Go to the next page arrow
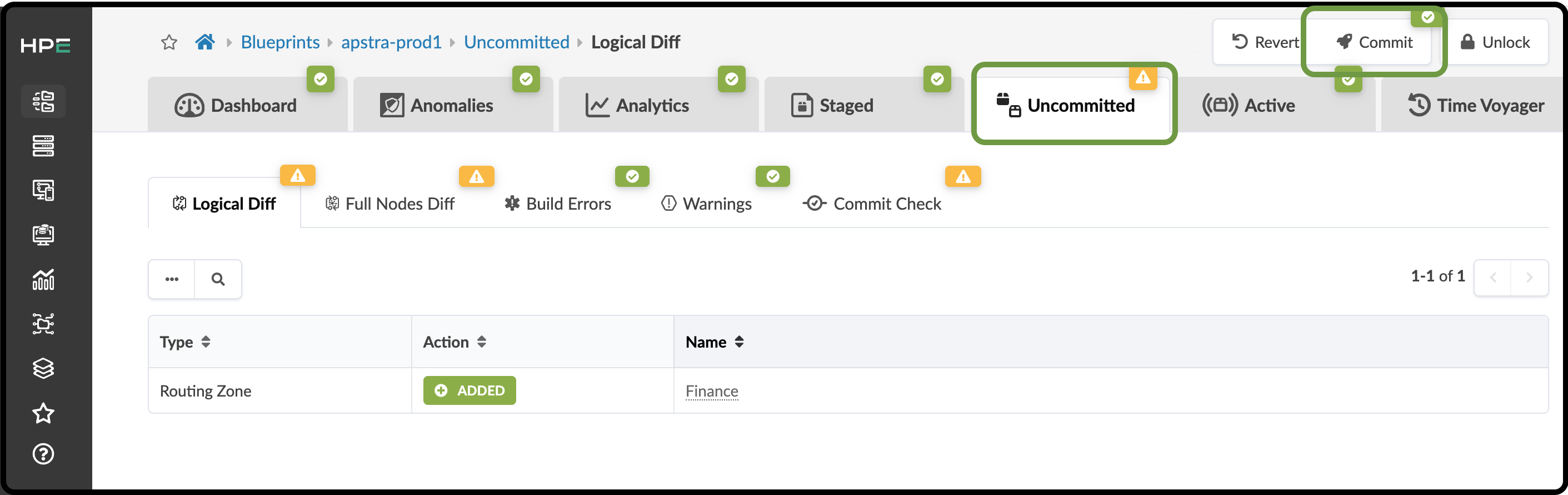 coord(1529,278)
